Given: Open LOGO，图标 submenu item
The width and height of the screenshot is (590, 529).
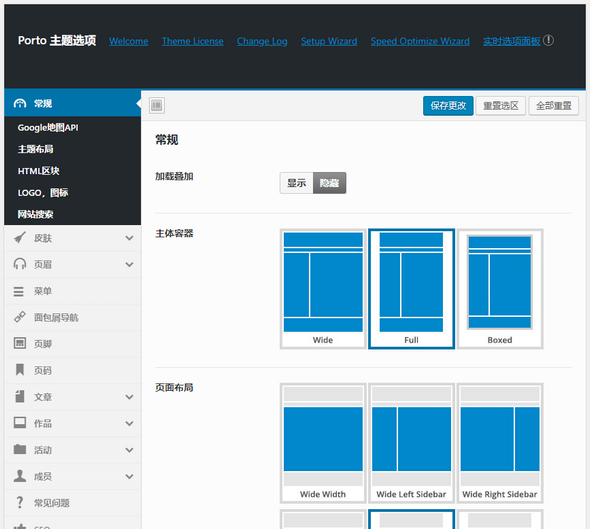Looking at the screenshot, I should click(43, 193).
